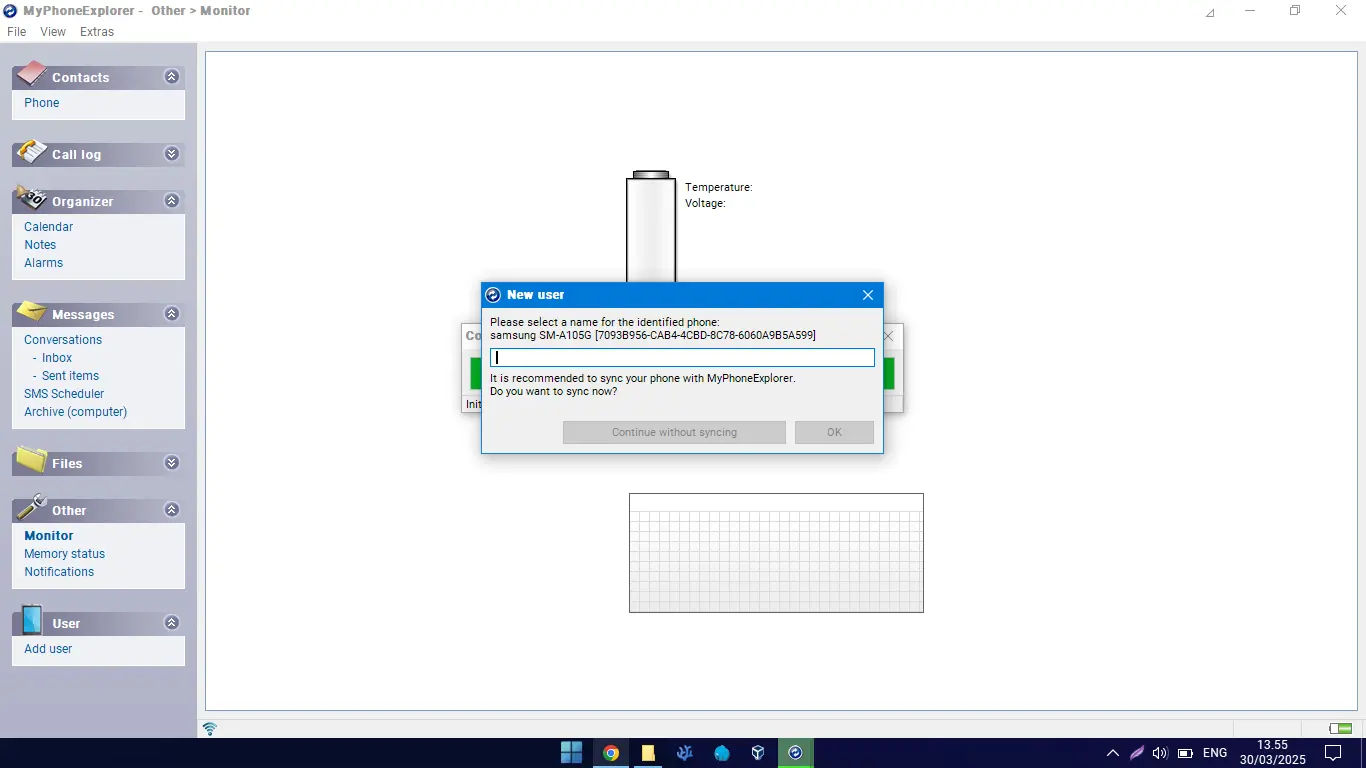Open Notifications under Other

pyautogui.click(x=59, y=572)
